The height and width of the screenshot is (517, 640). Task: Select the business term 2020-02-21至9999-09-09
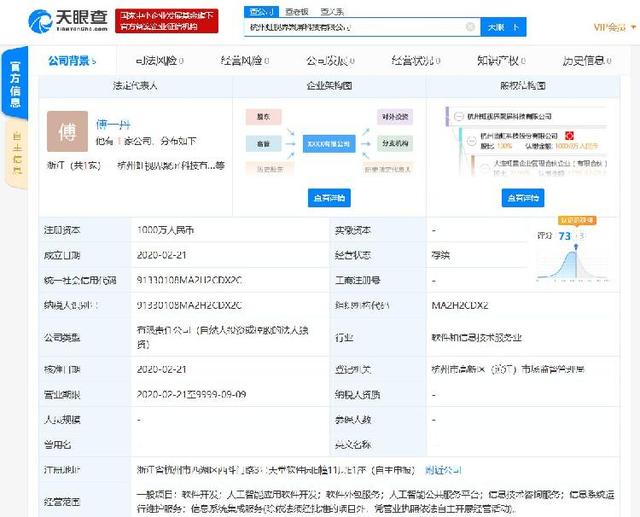(191, 395)
